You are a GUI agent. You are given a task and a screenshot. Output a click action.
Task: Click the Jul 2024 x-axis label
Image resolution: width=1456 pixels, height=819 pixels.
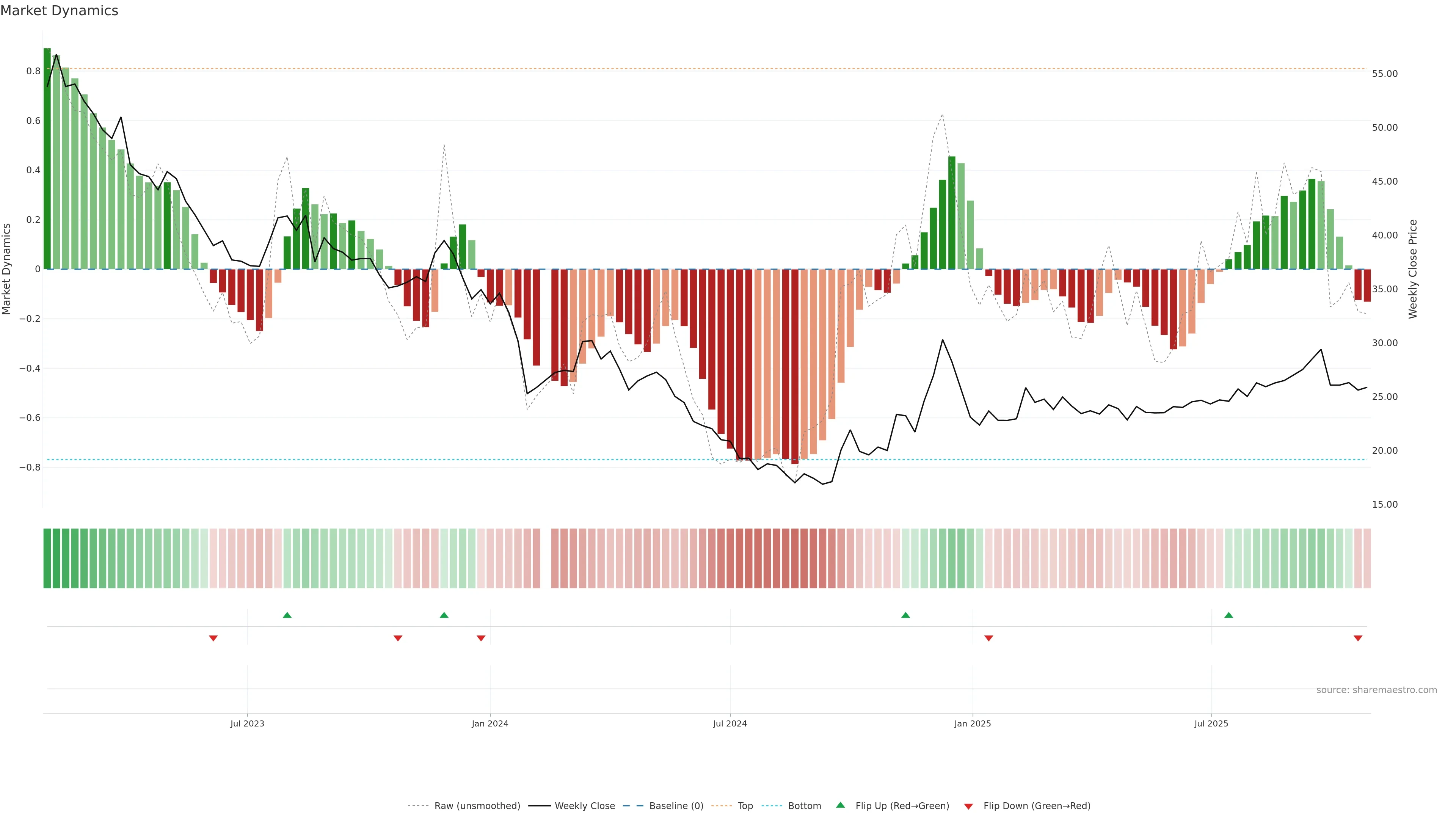[x=730, y=723]
